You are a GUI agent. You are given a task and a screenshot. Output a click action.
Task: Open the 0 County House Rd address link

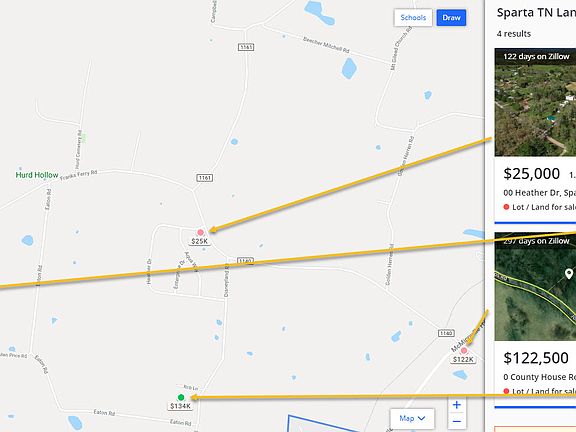540,377
